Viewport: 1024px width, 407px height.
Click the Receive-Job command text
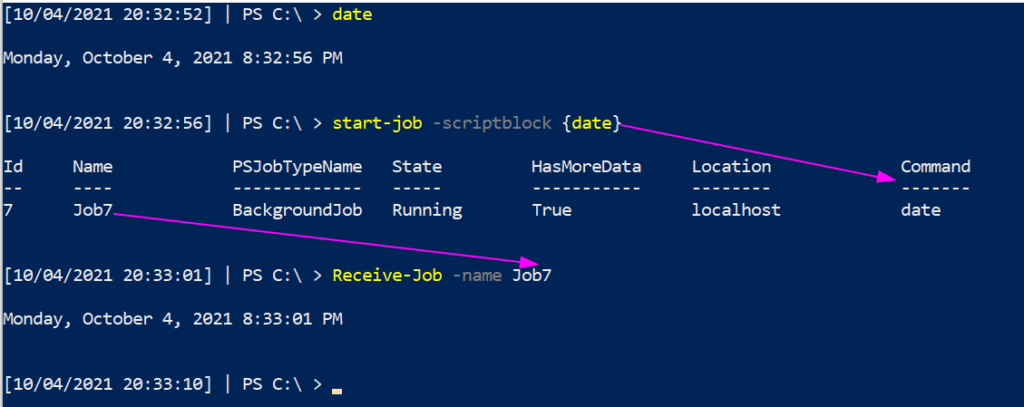pos(387,274)
